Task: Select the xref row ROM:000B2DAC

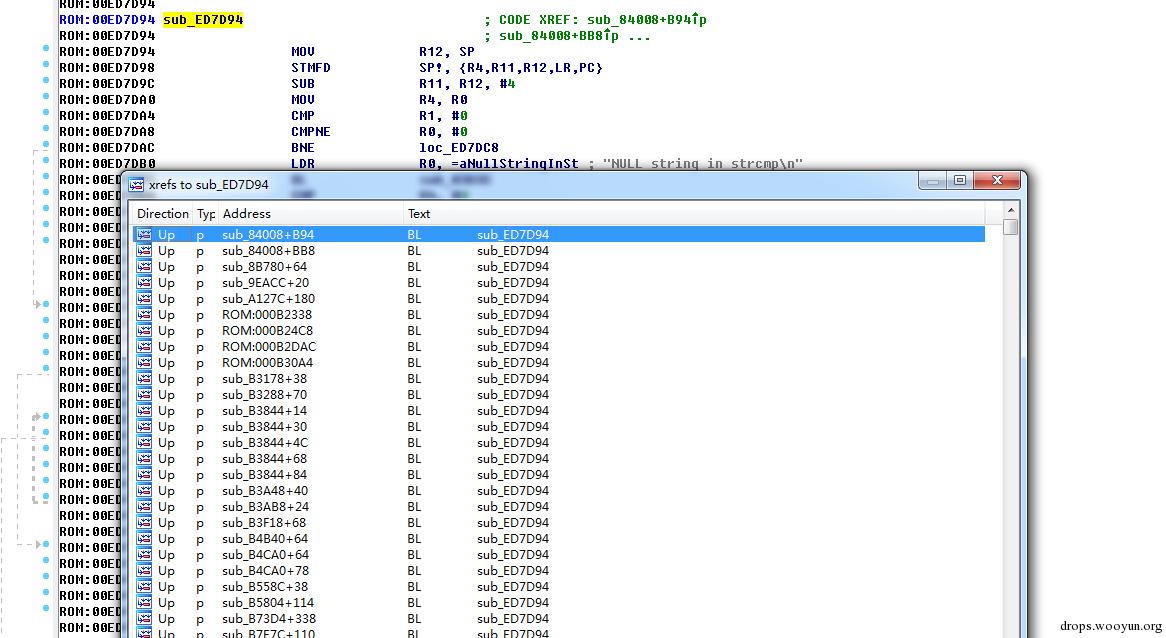Action: click(559, 347)
